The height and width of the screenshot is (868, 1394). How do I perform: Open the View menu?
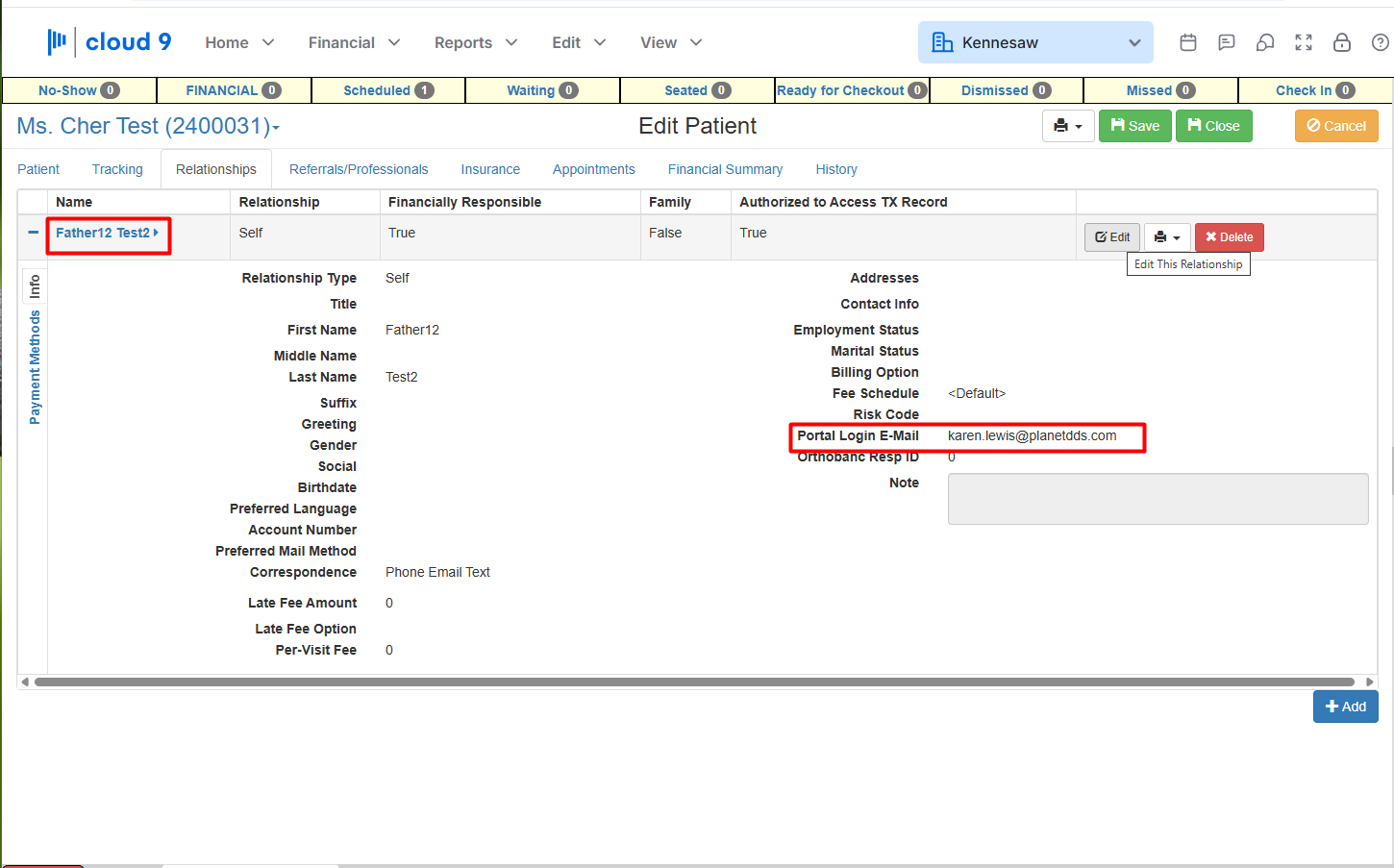(671, 42)
